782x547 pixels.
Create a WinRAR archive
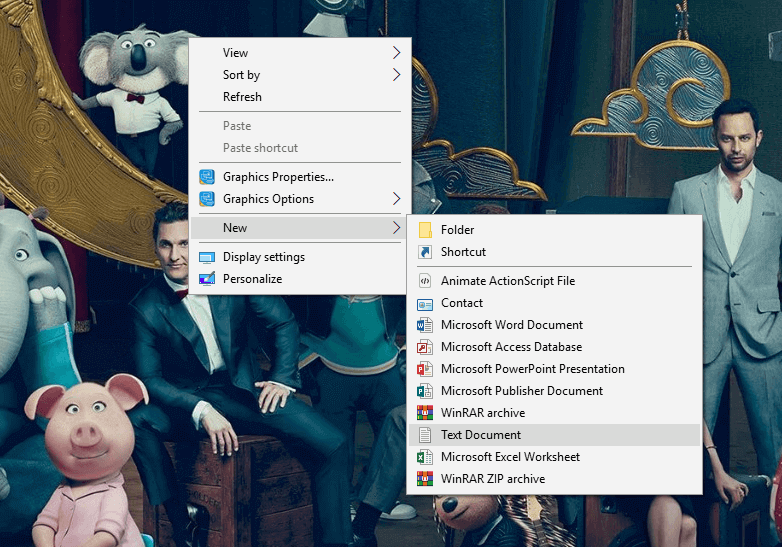(555, 413)
